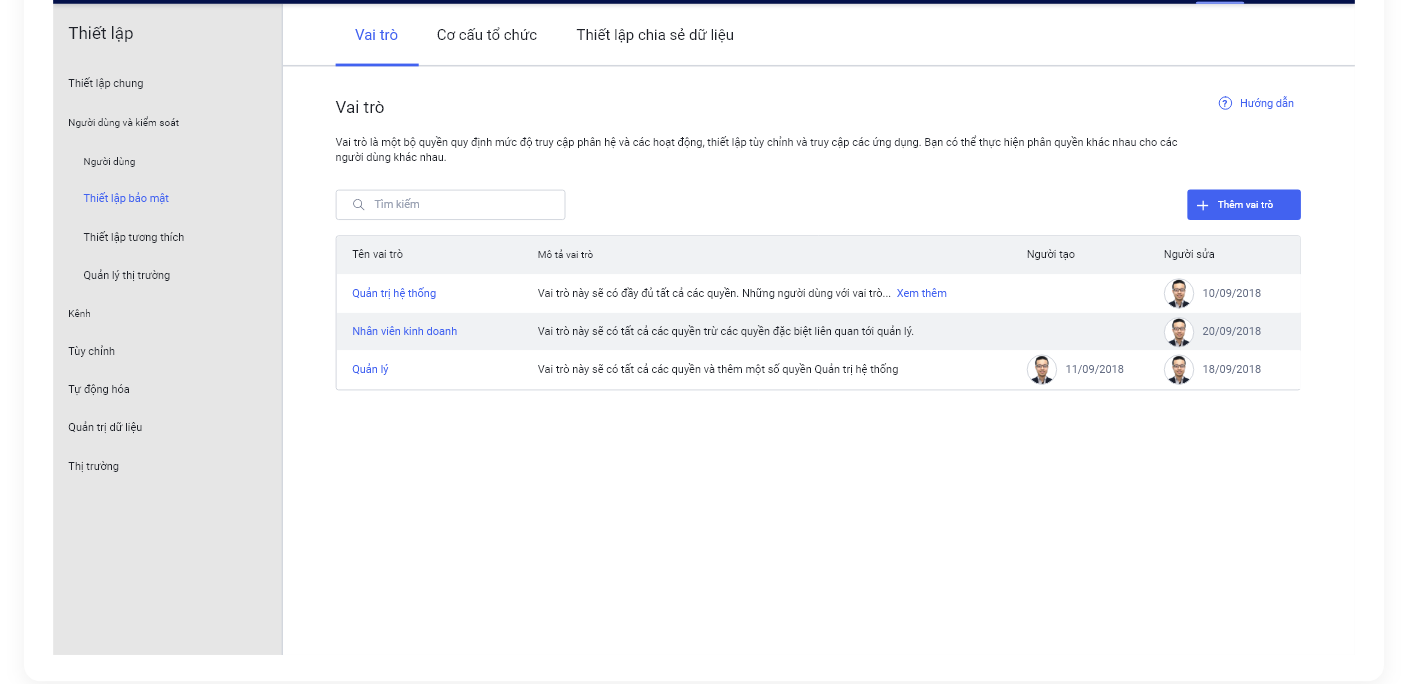The width and height of the screenshot is (1407, 684).
Task: Click the Tên vai trò column header
Action: [x=377, y=255]
